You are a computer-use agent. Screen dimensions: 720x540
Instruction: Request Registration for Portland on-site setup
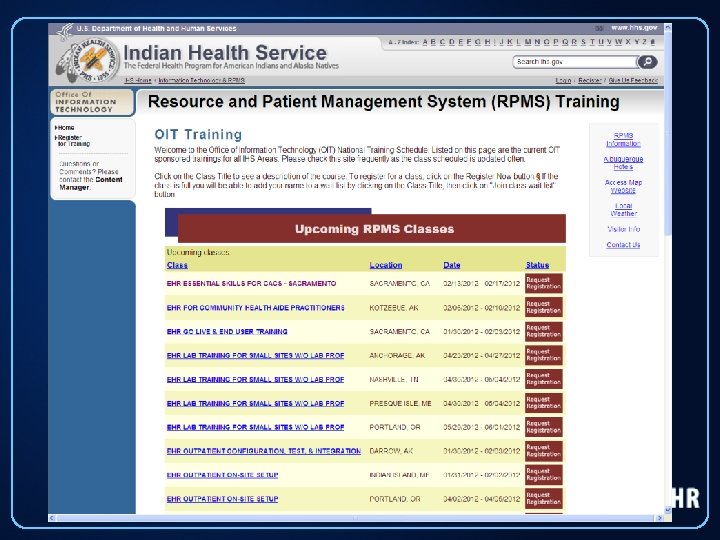pos(544,498)
